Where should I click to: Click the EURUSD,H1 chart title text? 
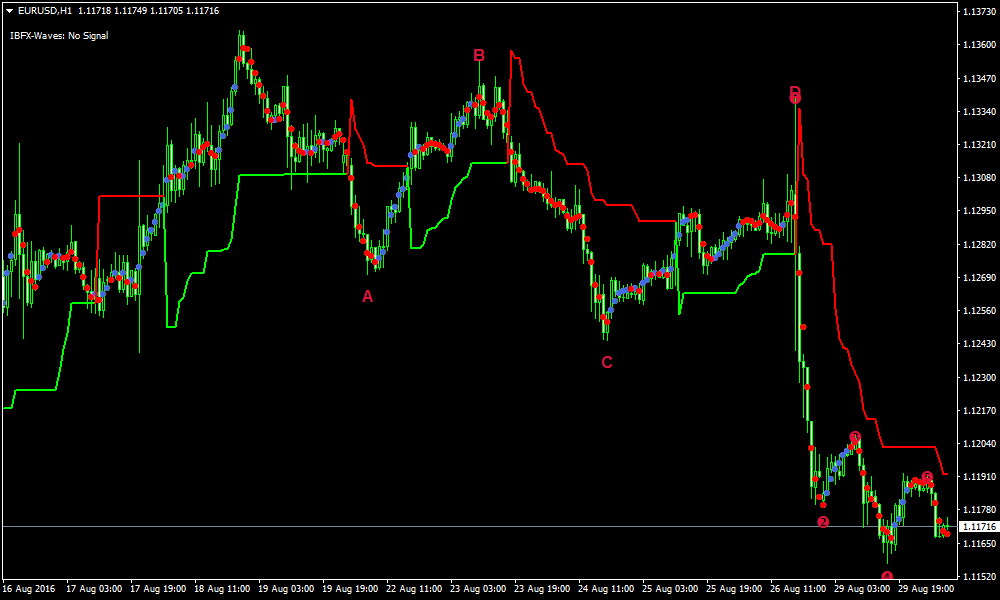(x=45, y=10)
